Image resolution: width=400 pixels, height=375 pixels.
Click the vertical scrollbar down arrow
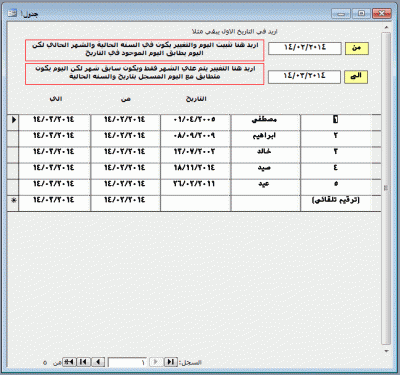click(386, 351)
